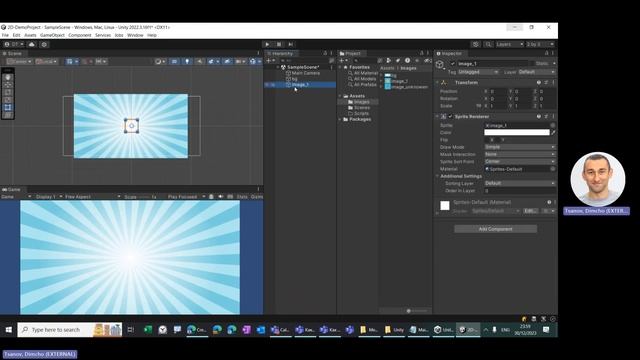Open the Tag dropdown showing Untagged

pos(478,72)
